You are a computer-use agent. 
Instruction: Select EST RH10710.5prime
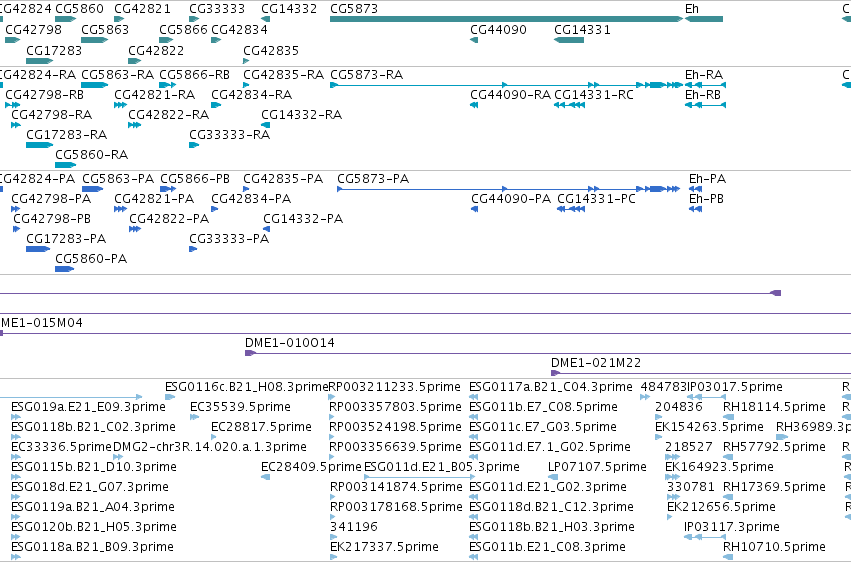click(x=774, y=547)
